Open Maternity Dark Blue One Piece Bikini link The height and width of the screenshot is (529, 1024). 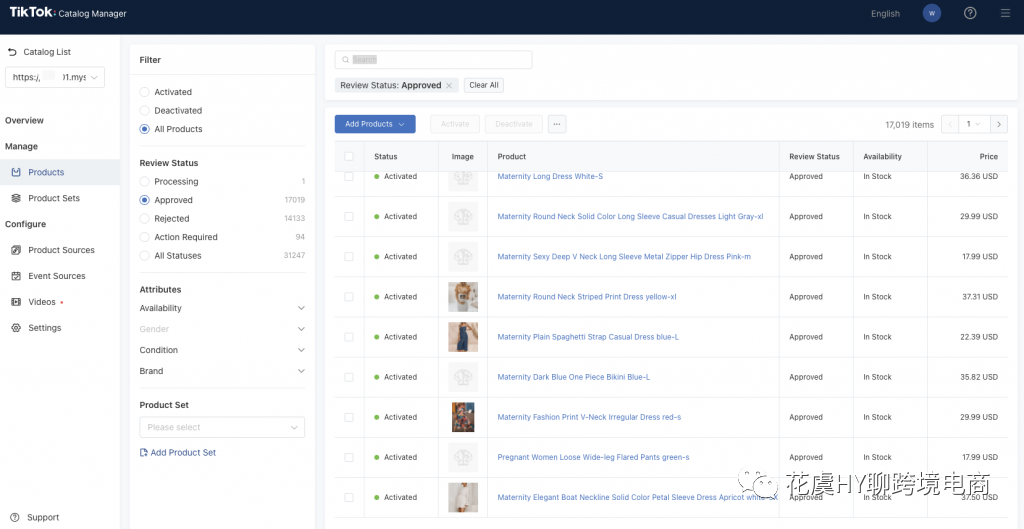coord(573,377)
